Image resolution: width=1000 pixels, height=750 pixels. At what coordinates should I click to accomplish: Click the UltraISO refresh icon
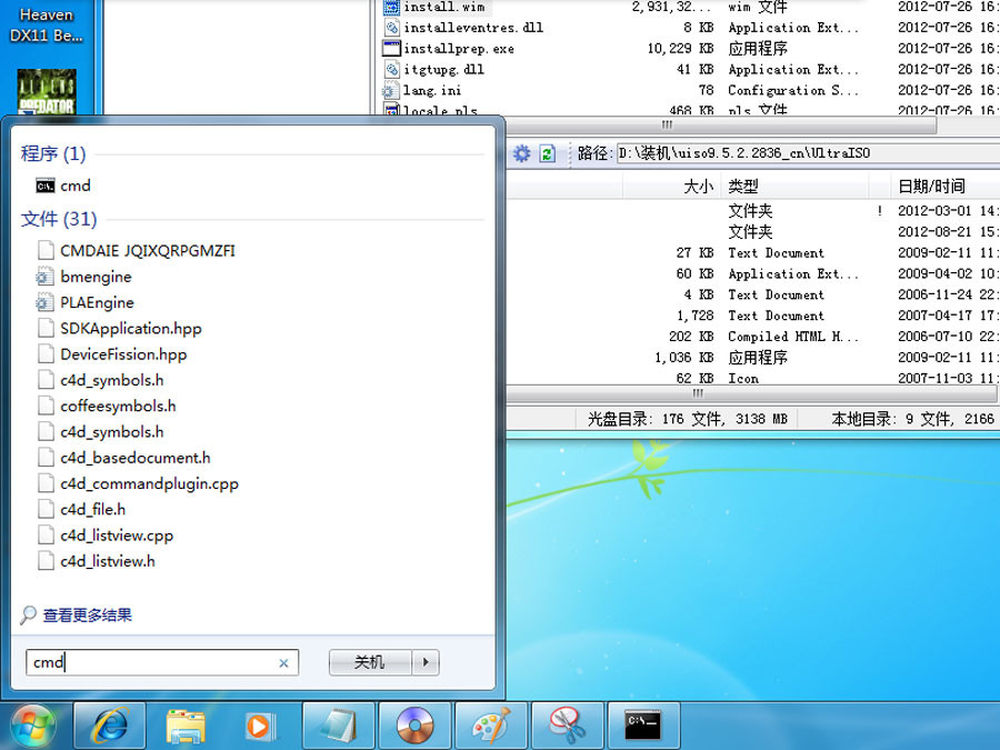(x=547, y=153)
